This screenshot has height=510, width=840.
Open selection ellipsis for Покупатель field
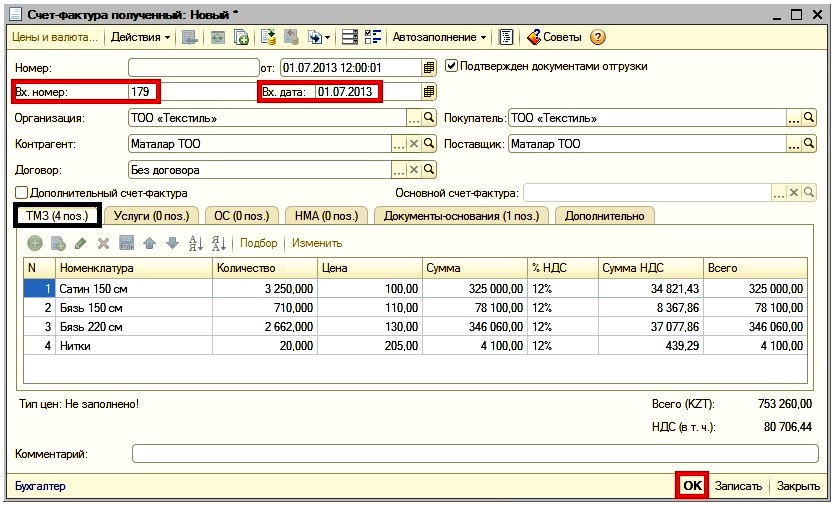(794, 118)
